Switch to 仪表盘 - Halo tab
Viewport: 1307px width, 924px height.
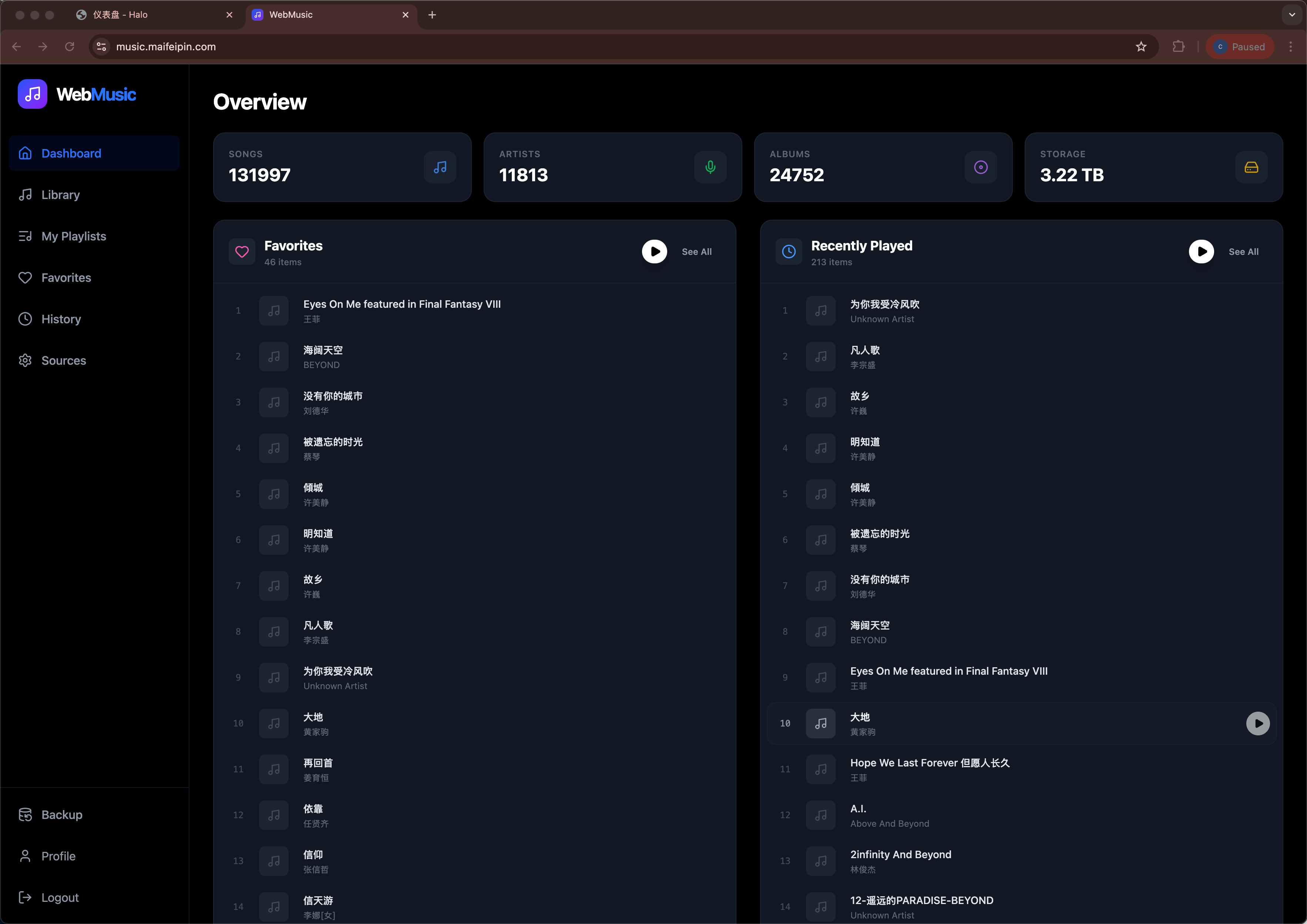[x=120, y=15]
